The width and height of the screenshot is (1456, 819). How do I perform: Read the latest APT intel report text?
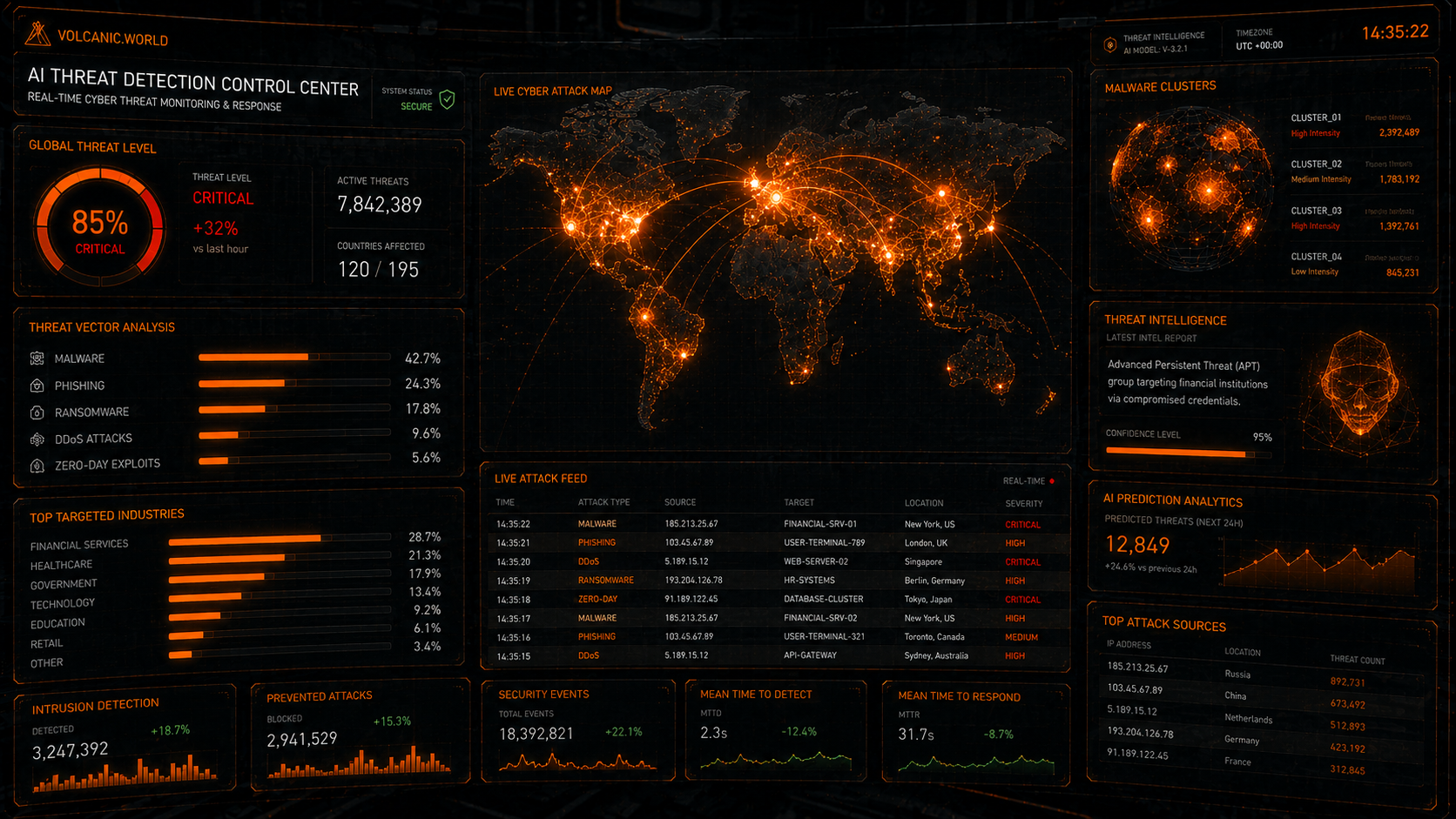point(1188,383)
